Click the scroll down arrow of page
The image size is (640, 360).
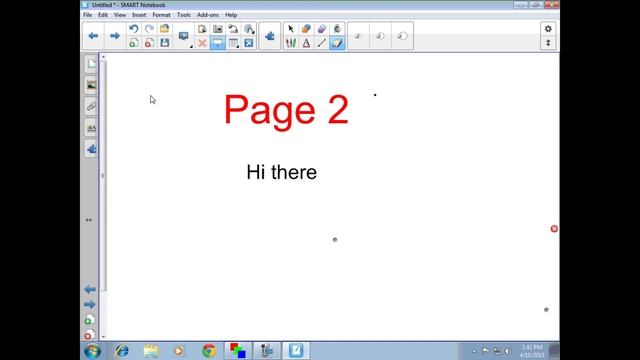point(103,337)
